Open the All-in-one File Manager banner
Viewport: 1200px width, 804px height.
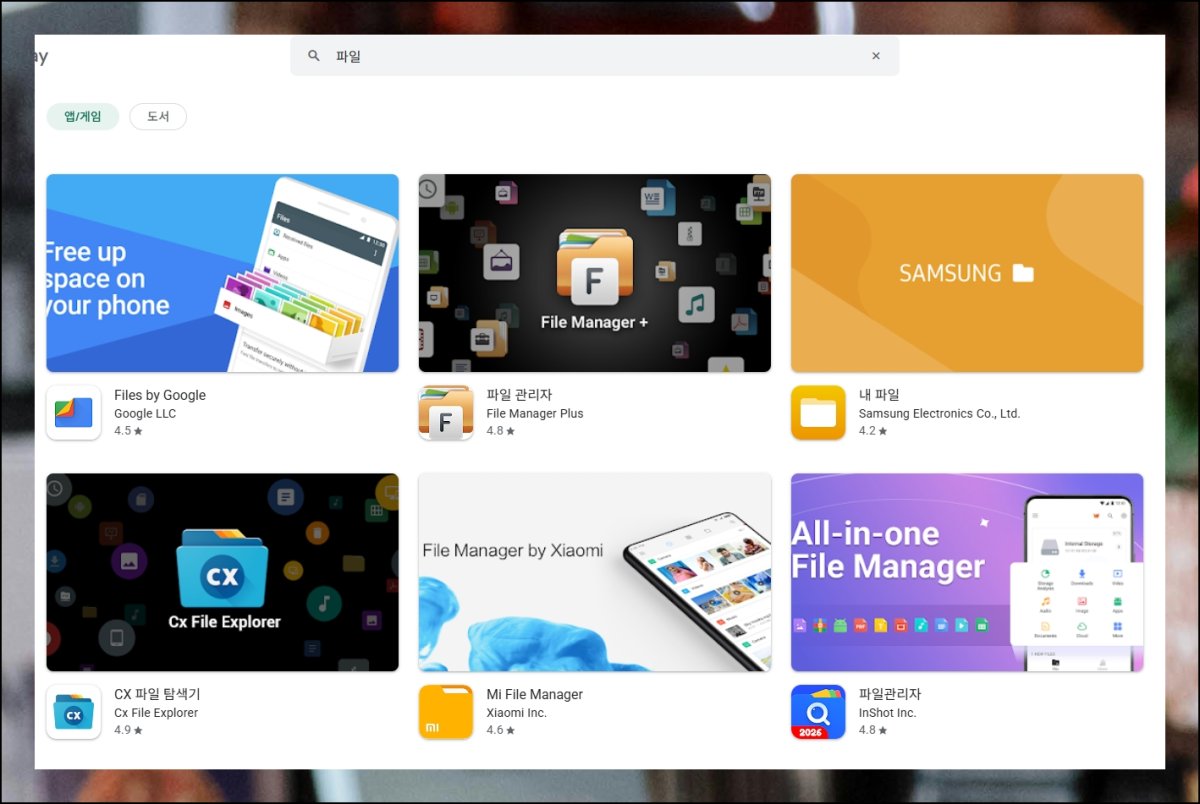967,572
